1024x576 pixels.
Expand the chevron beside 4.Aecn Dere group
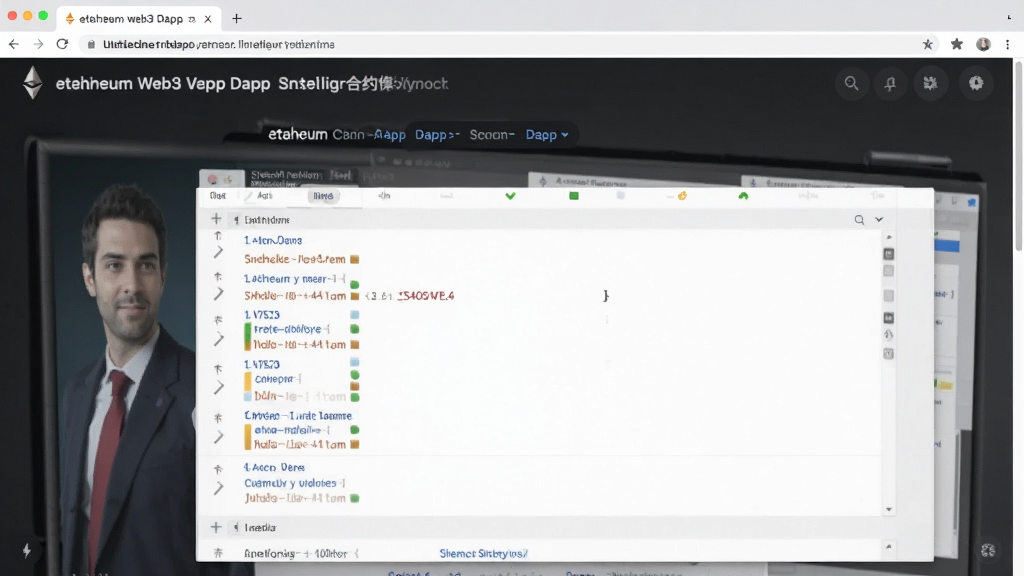pyautogui.click(x=218, y=487)
